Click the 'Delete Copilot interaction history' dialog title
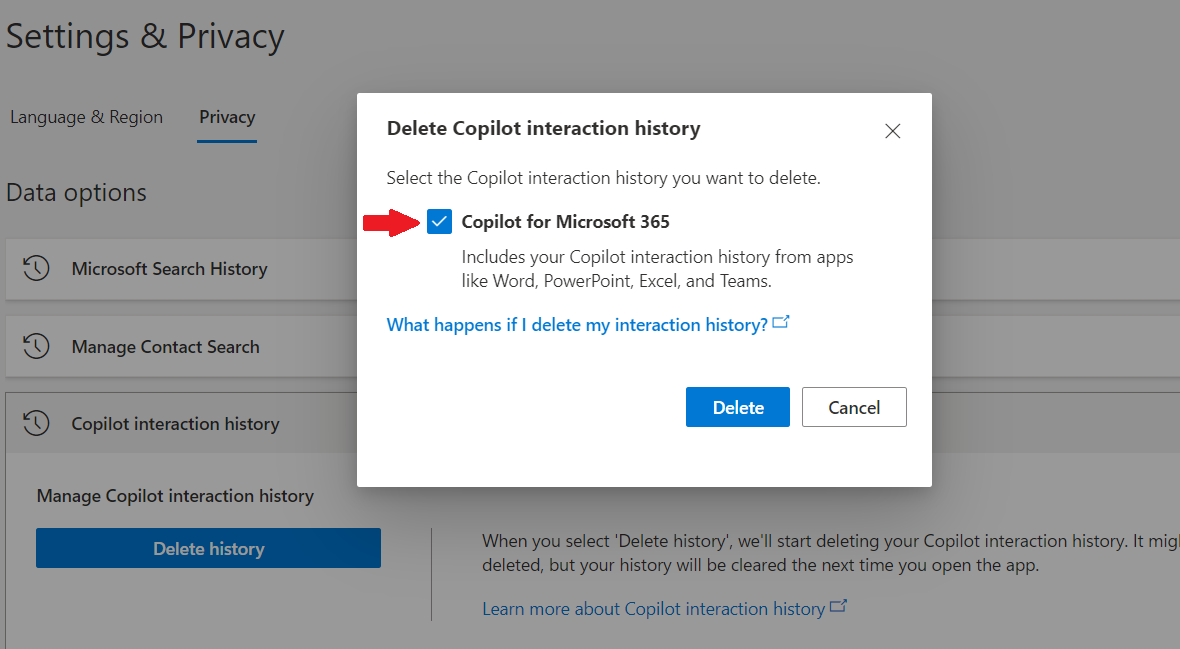This screenshot has width=1180, height=649. [543, 129]
